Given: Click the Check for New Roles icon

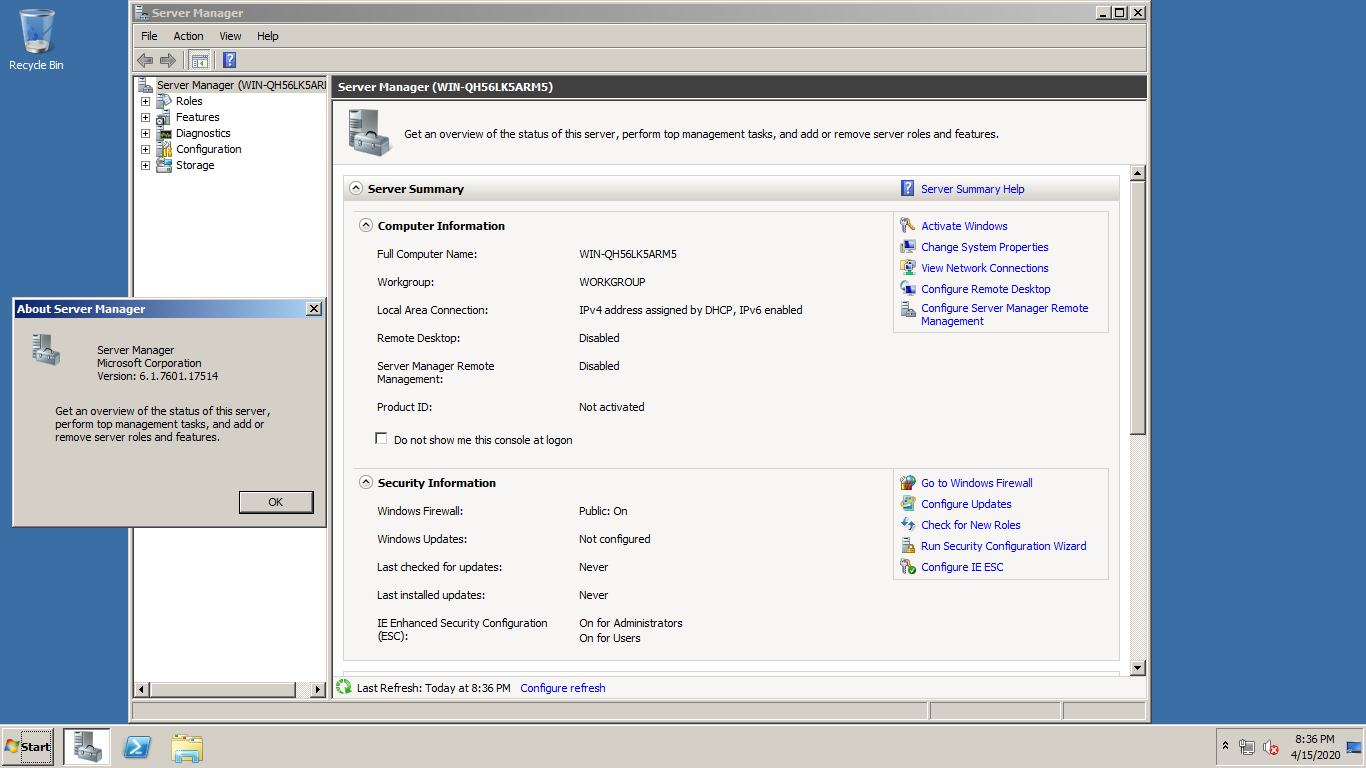Looking at the screenshot, I should [x=908, y=525].
